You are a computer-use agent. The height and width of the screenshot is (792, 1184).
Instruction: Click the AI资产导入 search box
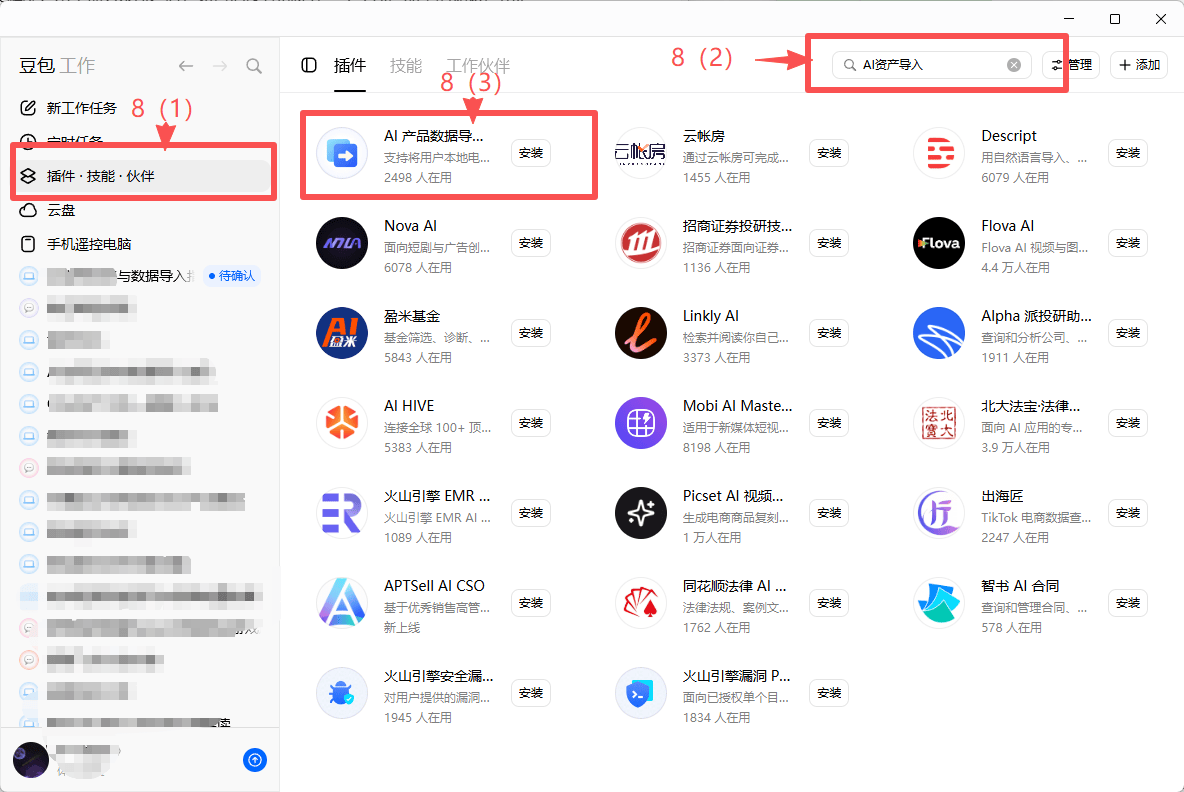pos(932,65)
